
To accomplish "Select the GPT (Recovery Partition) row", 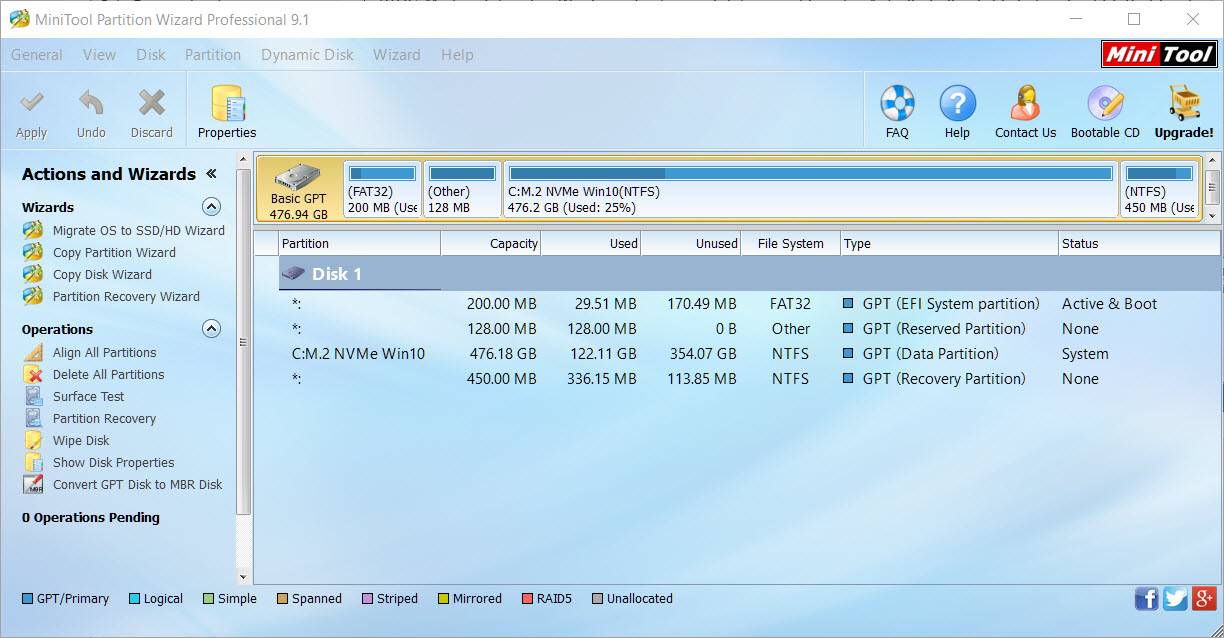I will tap(737, 379).
